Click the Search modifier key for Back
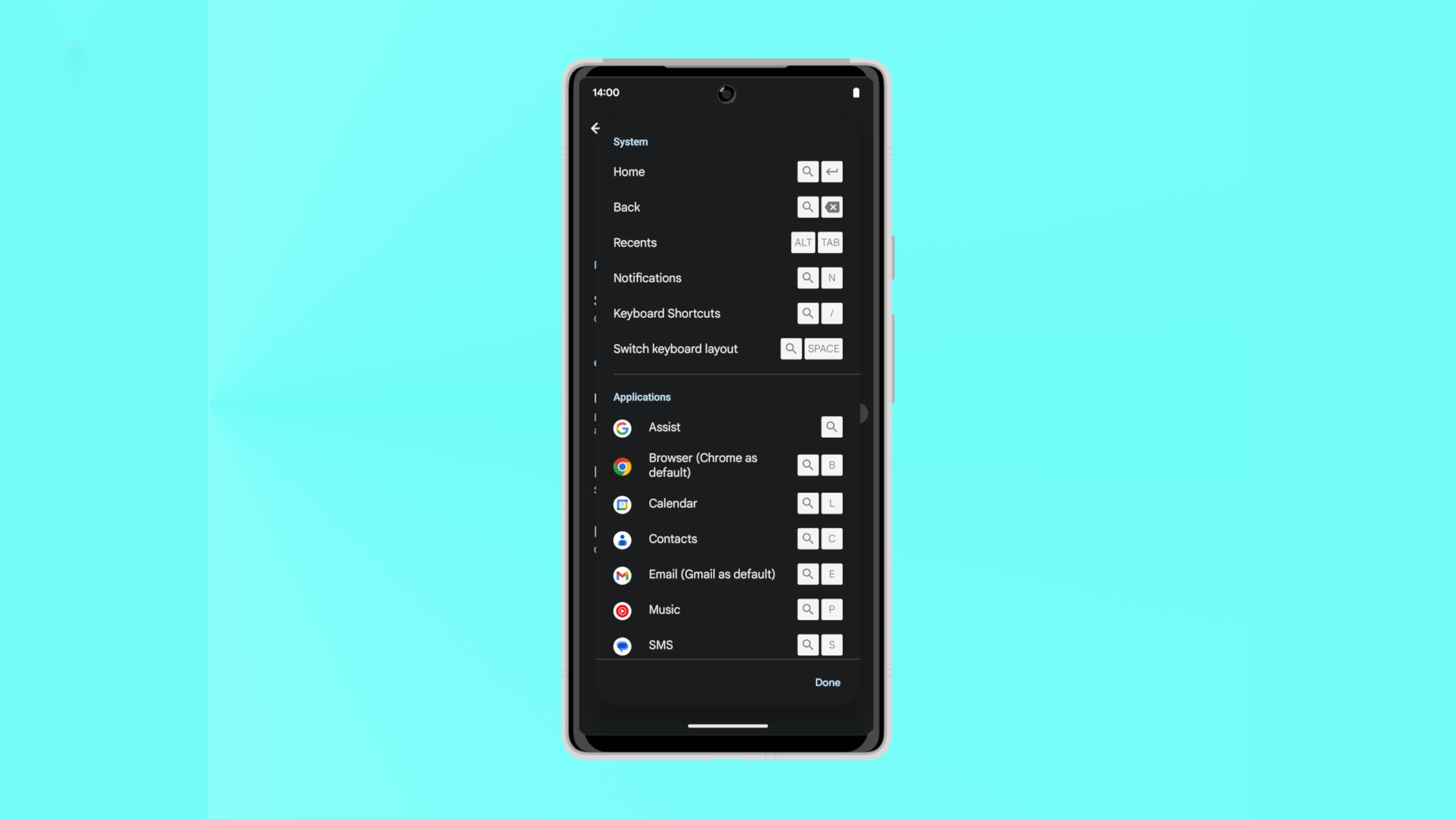Viewport: 1456px width, 819px height. pos(808,207)
